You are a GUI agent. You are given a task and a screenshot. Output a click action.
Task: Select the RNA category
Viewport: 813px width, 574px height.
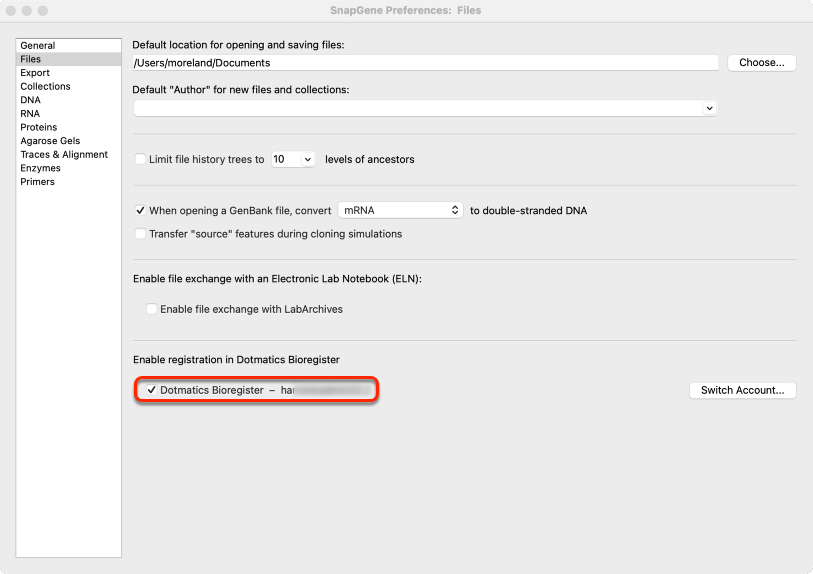click(30, 113)
